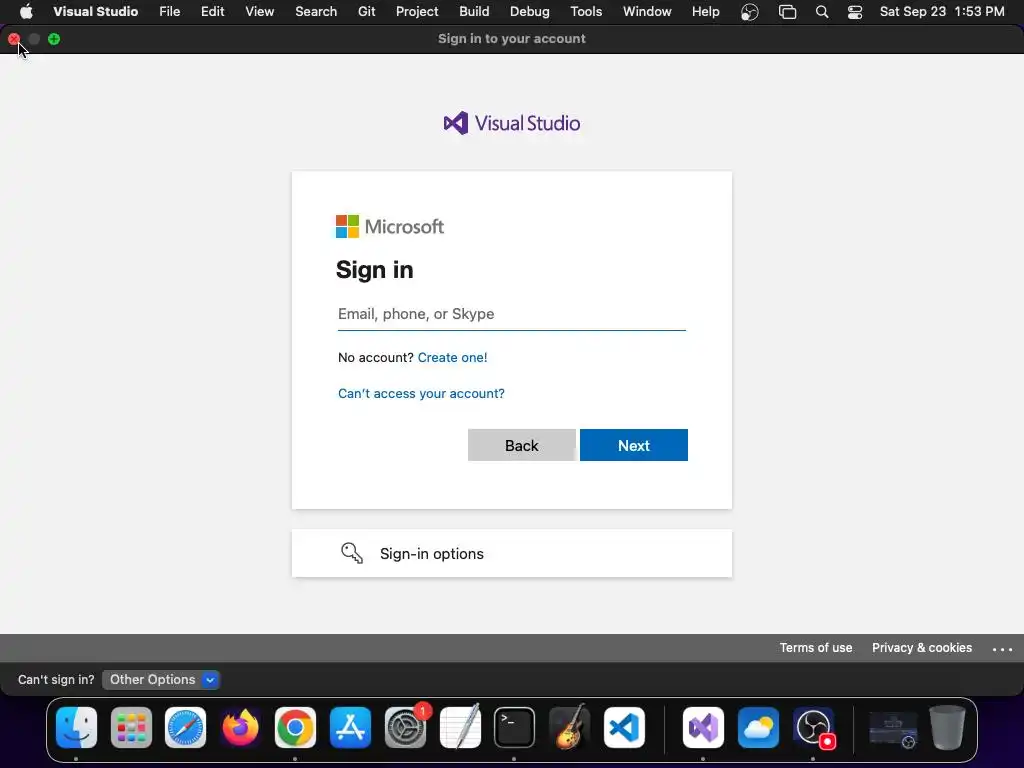This screenshot has height=768, width=1024.
Task: Open the Debug menu
Action: (530, 11)
